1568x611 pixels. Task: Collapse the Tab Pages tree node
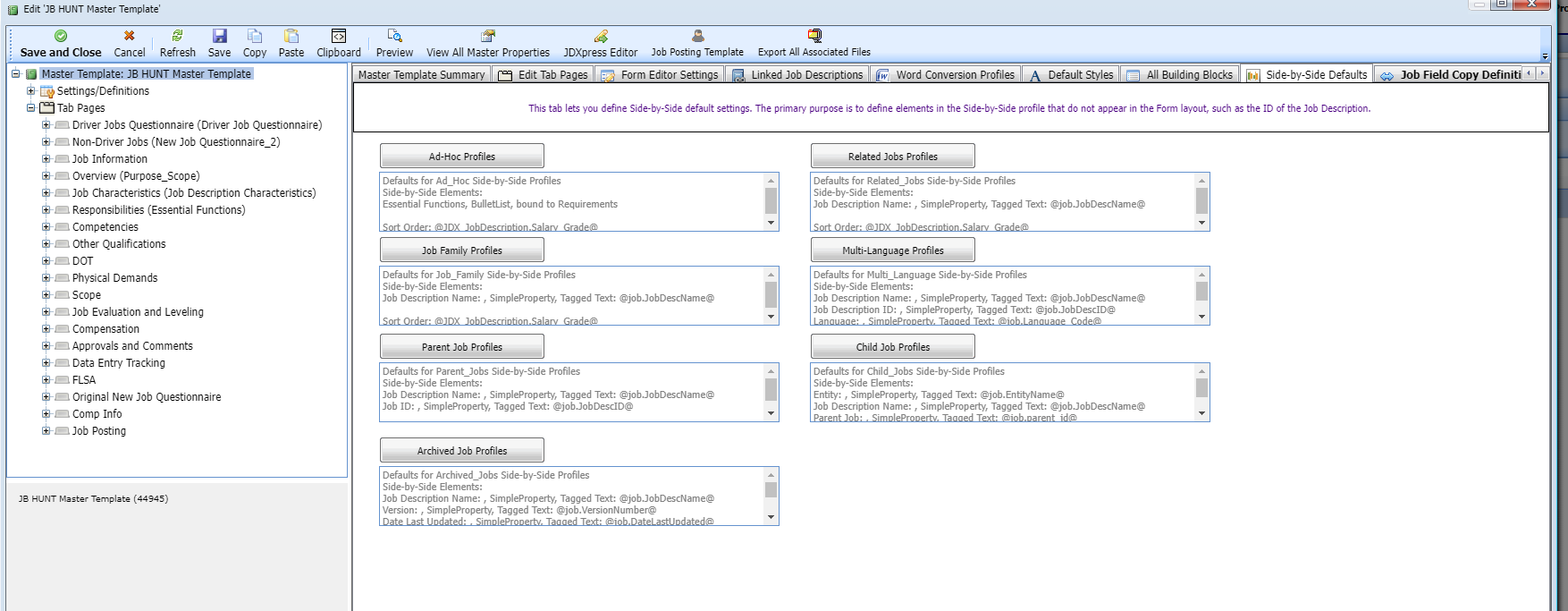(x=31, y=108)
